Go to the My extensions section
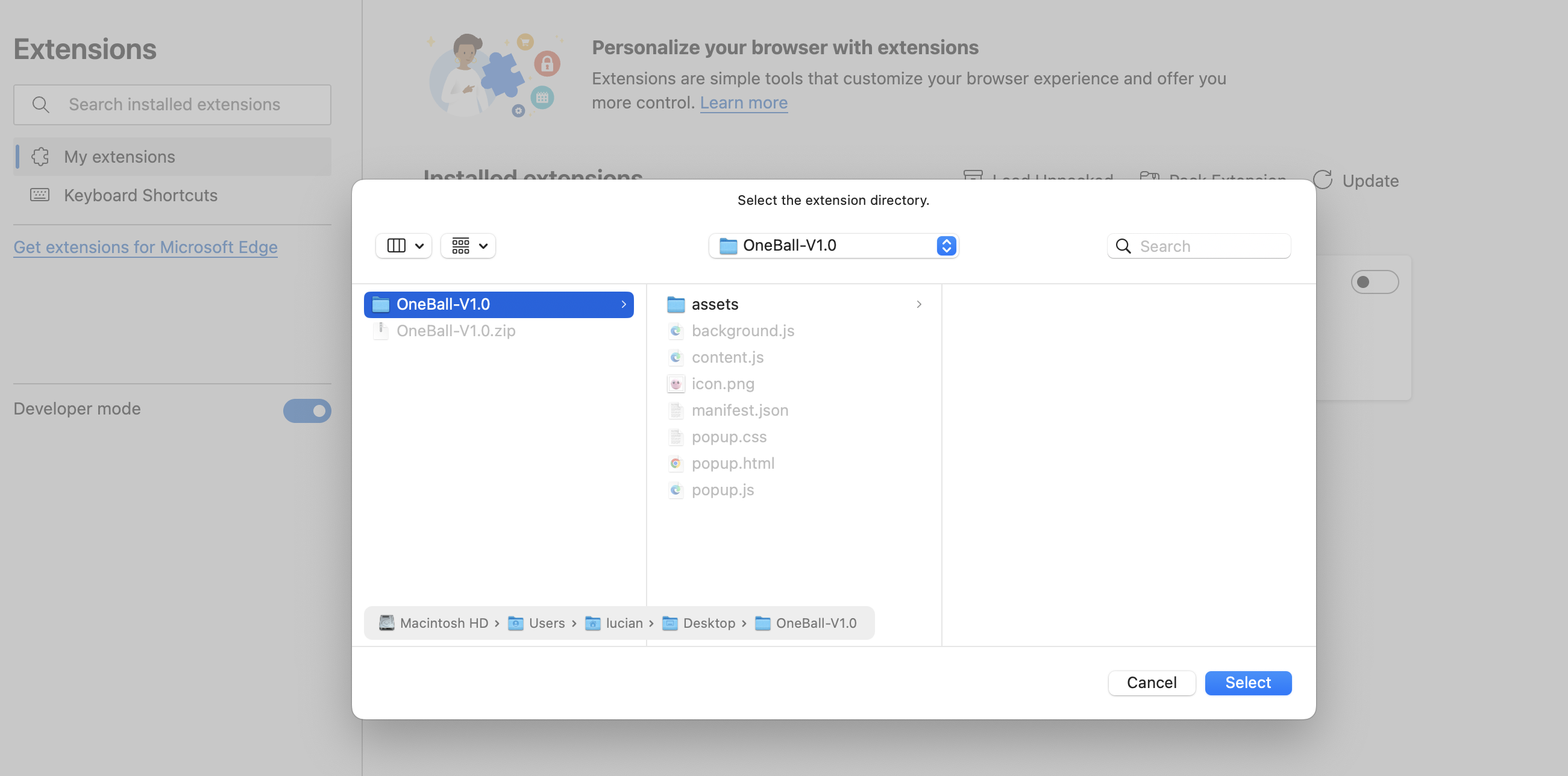Image resolution: width=1568 pixels, height=776 pixels. tap(119, 157)
